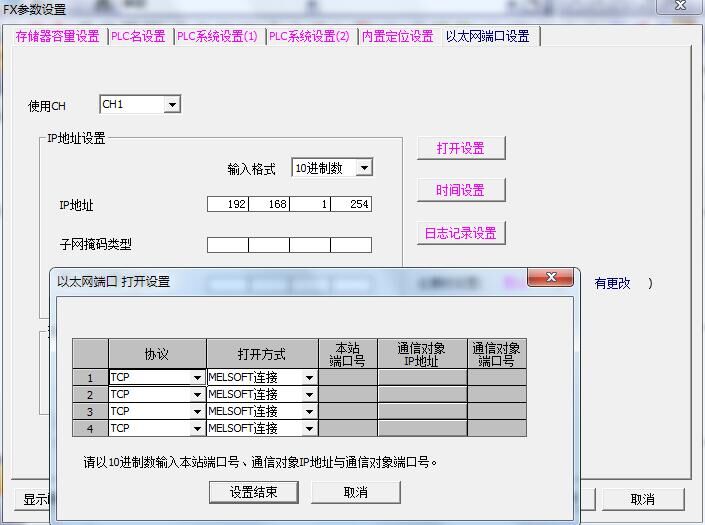Click the first 子网掩码类型 field
The height and width of the screenshot is (525, 705).
coord(227,244)
